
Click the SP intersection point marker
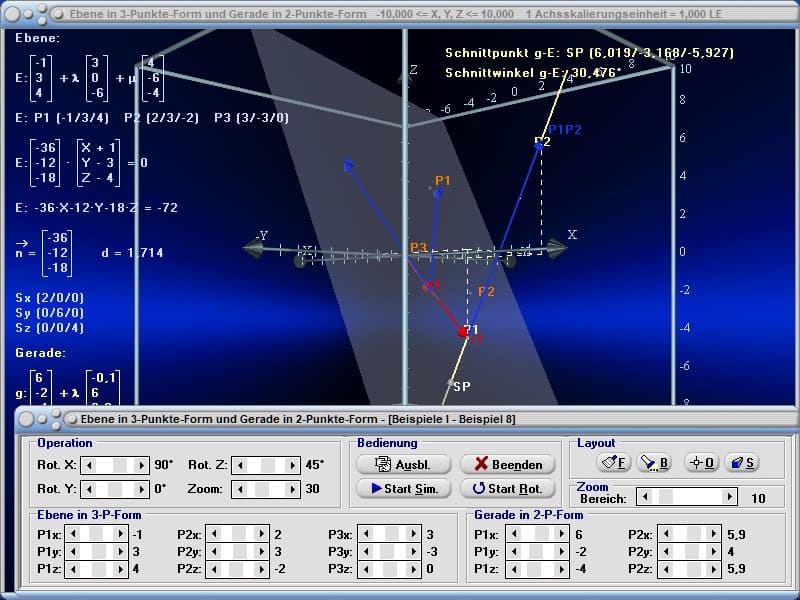click(x=450, y=382)
